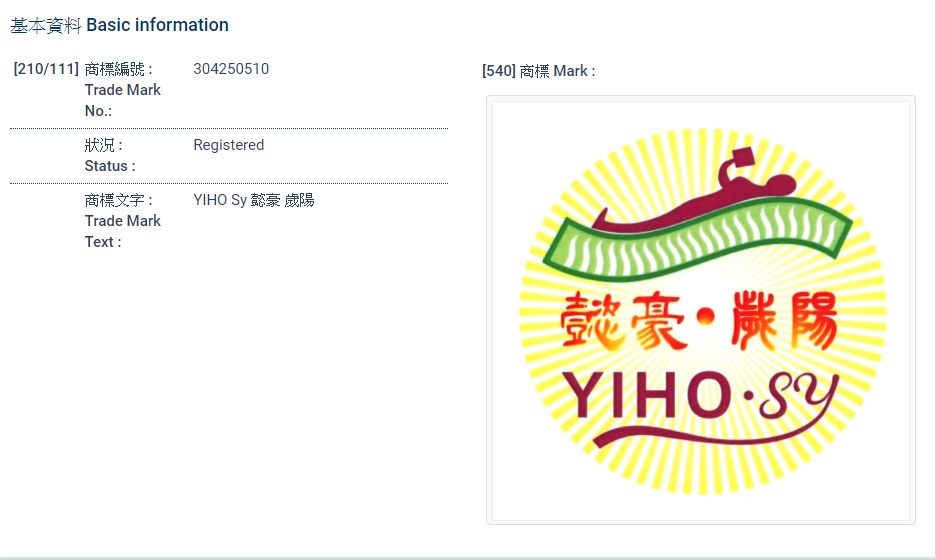Click the [540] 商標 Mark label
Image resolution: width=936 pixels, height=559 pixels.
click(538, 71)
